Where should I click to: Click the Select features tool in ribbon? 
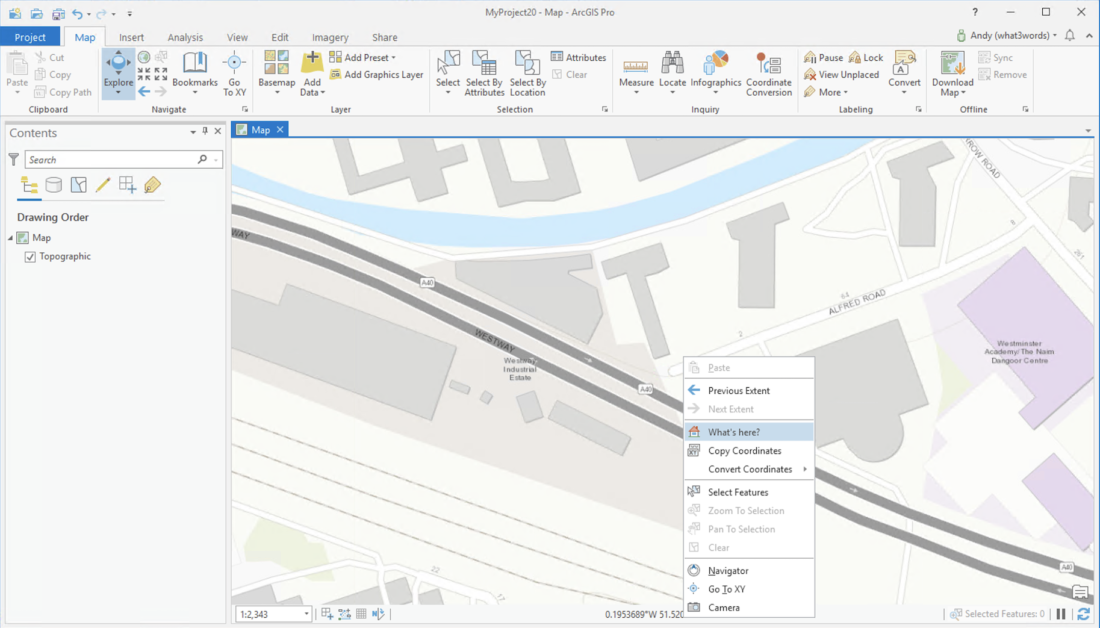click(448, 73)
